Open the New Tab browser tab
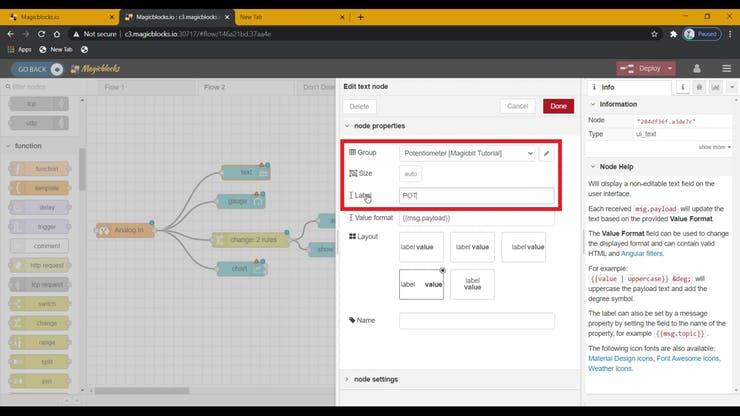 [x=258, y=16]
